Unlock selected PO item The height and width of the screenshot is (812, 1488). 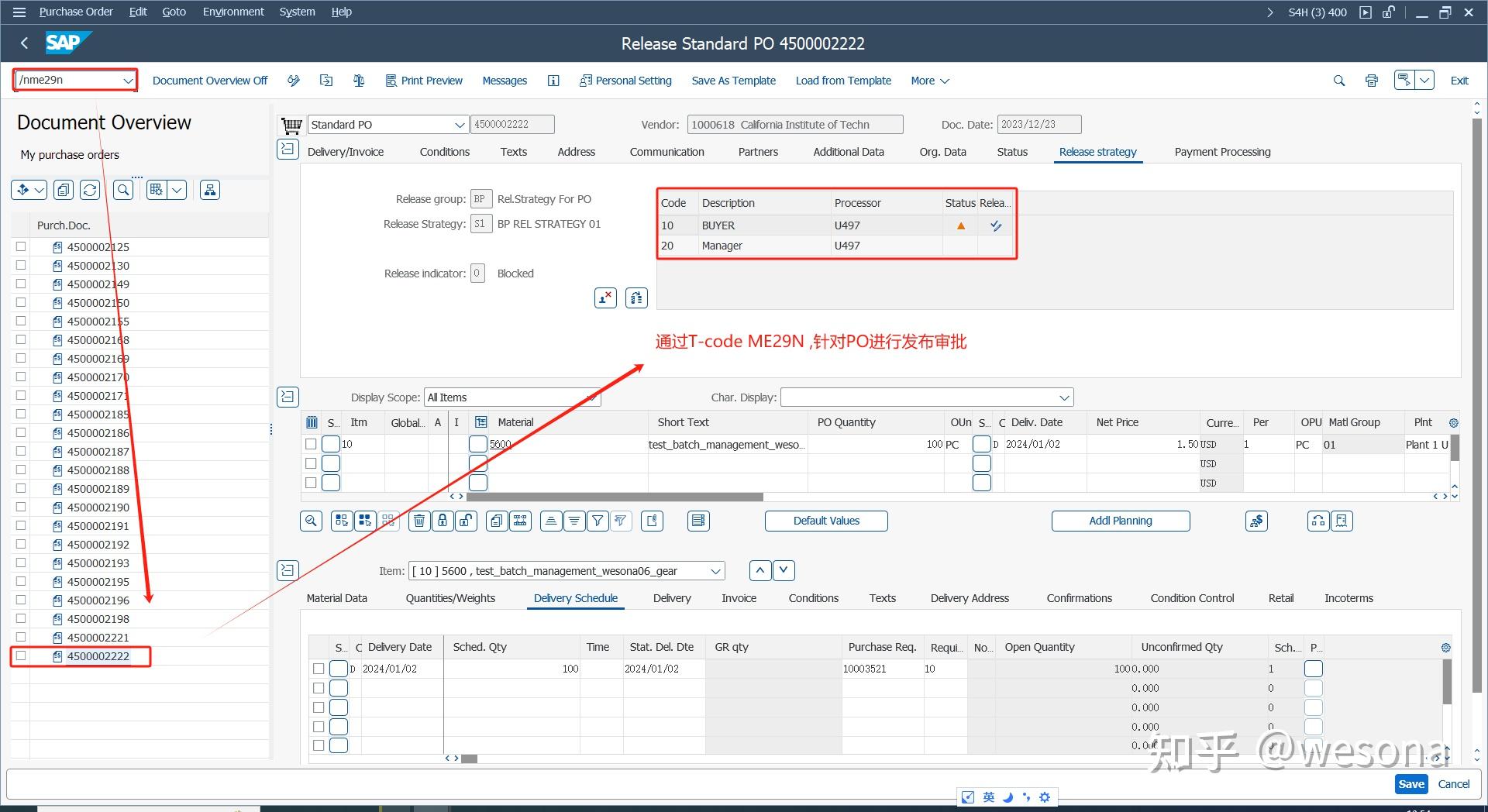pyautogui.click(x=466, y=521)
